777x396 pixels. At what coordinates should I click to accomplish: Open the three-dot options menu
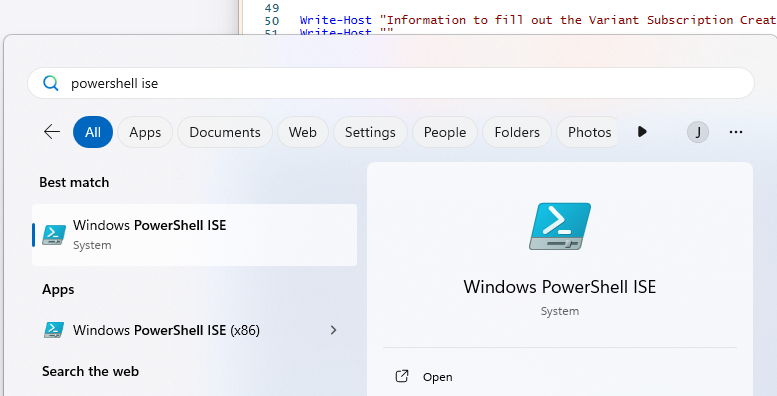pyautogui.click(x=736, y=132)
